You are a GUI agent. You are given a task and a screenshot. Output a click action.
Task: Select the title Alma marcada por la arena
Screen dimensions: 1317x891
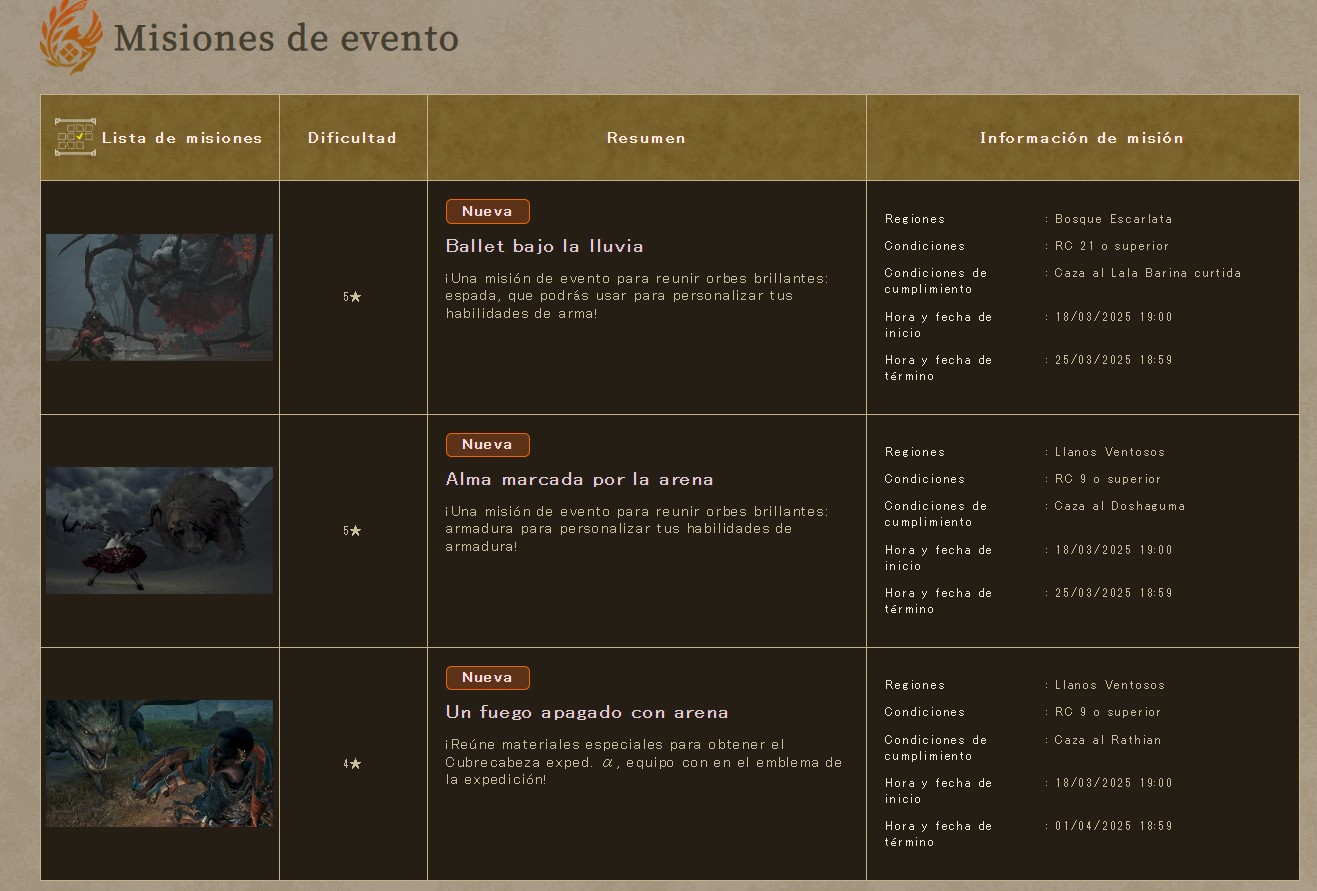[579, 479]
